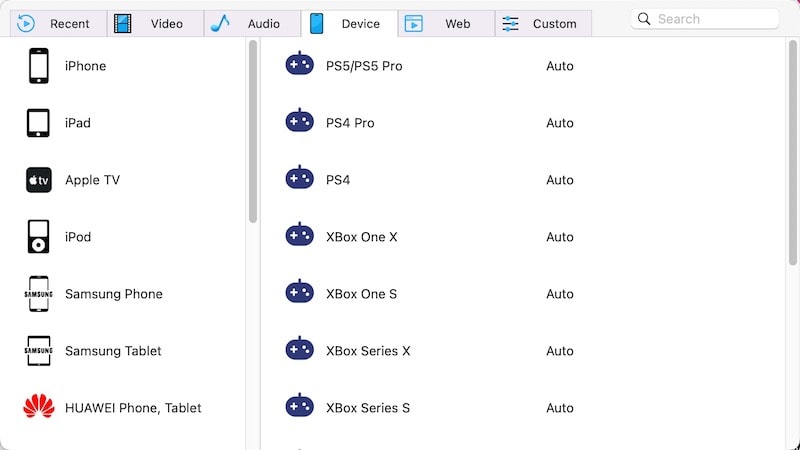Click the preset list scrollbar on right
The image size is (800, 450).
[x=792, y=153]
